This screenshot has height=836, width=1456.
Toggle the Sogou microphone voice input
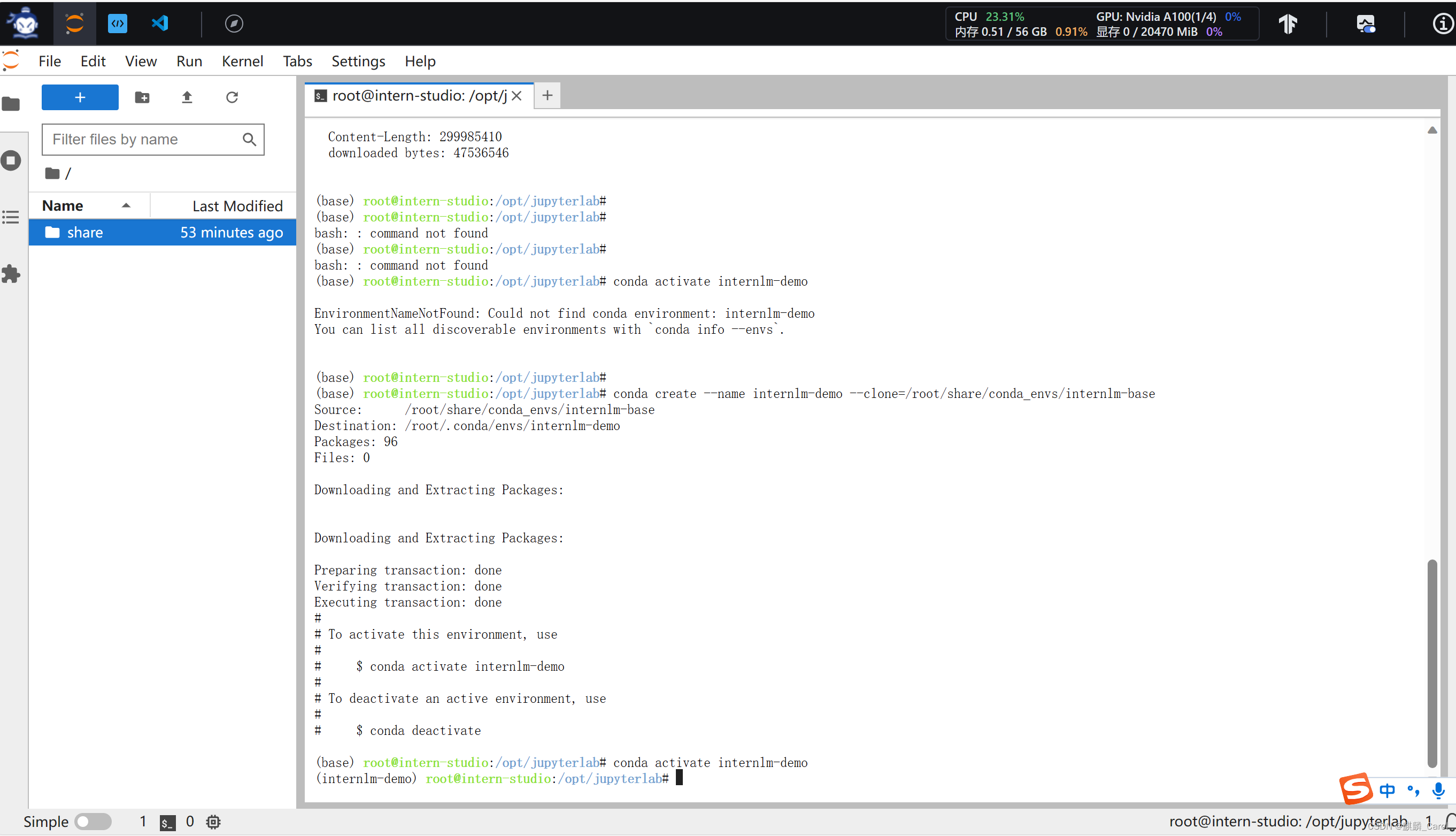[1438, 791]
